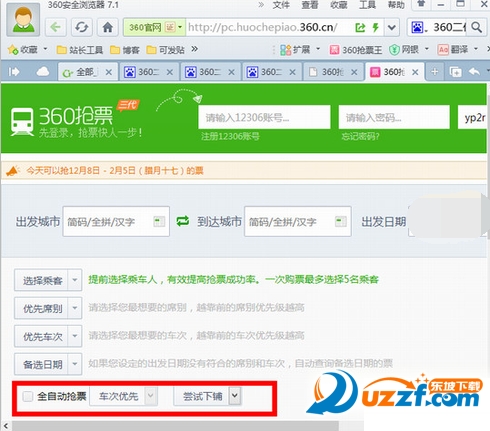Open the 可发贴 bookmark folder
Screen dimensions: 490x431
pyautogui.click(x=166, y=50)
